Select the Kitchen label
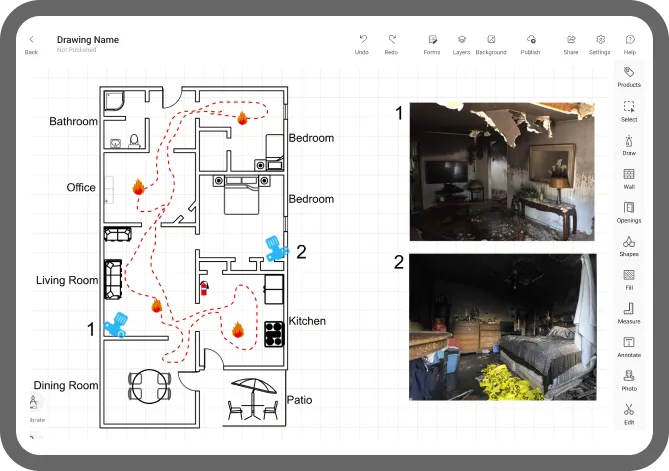Image resolution: width=669 pixels, height=471 pixels. (307, 321)
